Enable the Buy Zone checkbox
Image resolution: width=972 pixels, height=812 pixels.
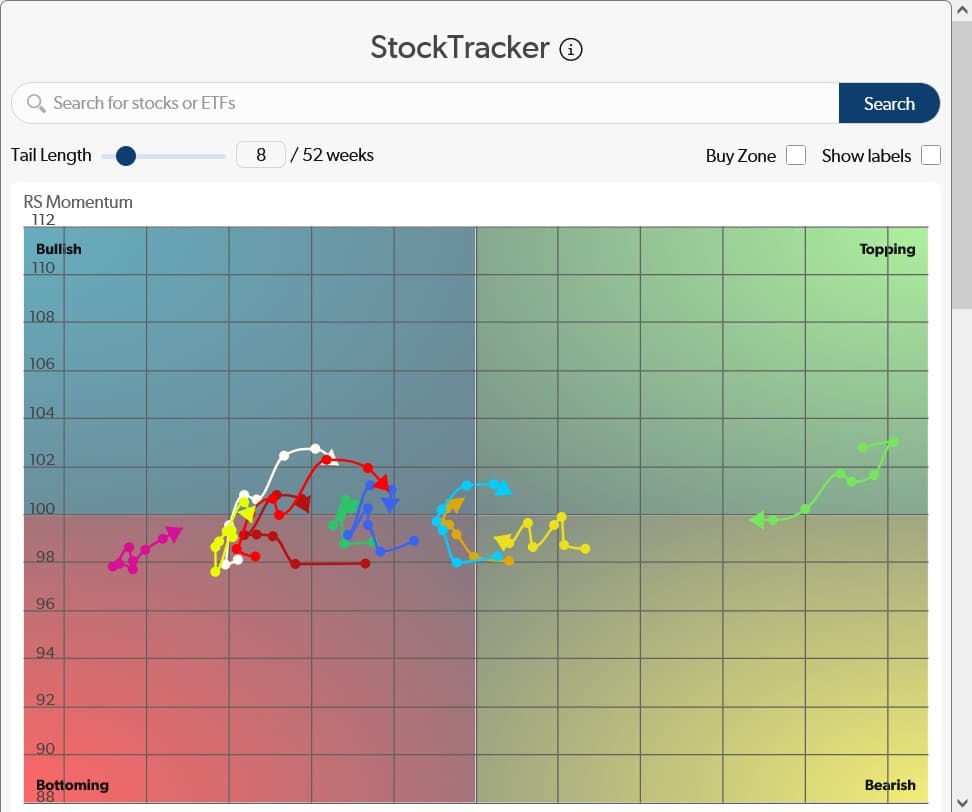[796, 155]
